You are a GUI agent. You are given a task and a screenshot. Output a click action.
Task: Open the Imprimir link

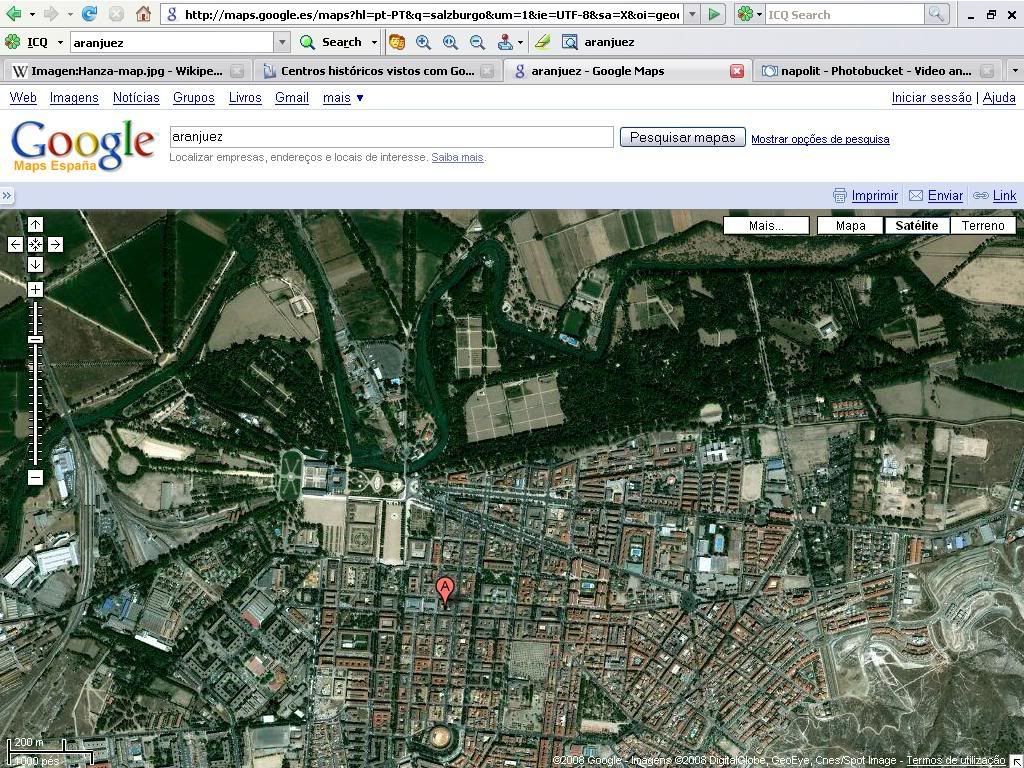(x=874, y=196)
